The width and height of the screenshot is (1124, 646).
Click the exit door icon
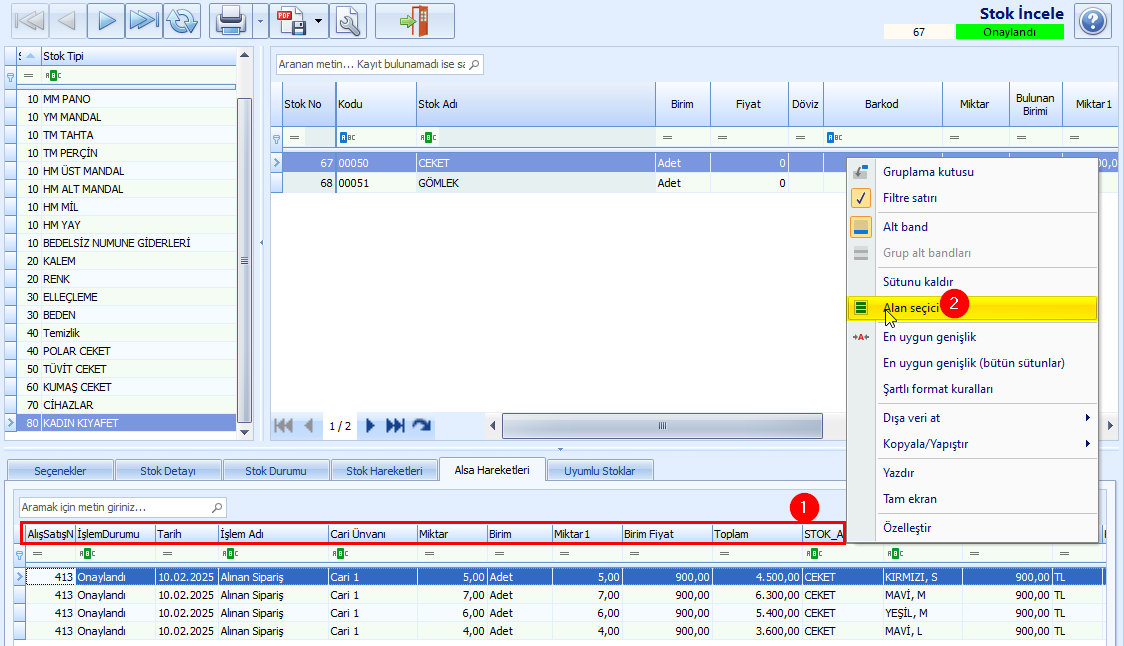click(414, 21)
